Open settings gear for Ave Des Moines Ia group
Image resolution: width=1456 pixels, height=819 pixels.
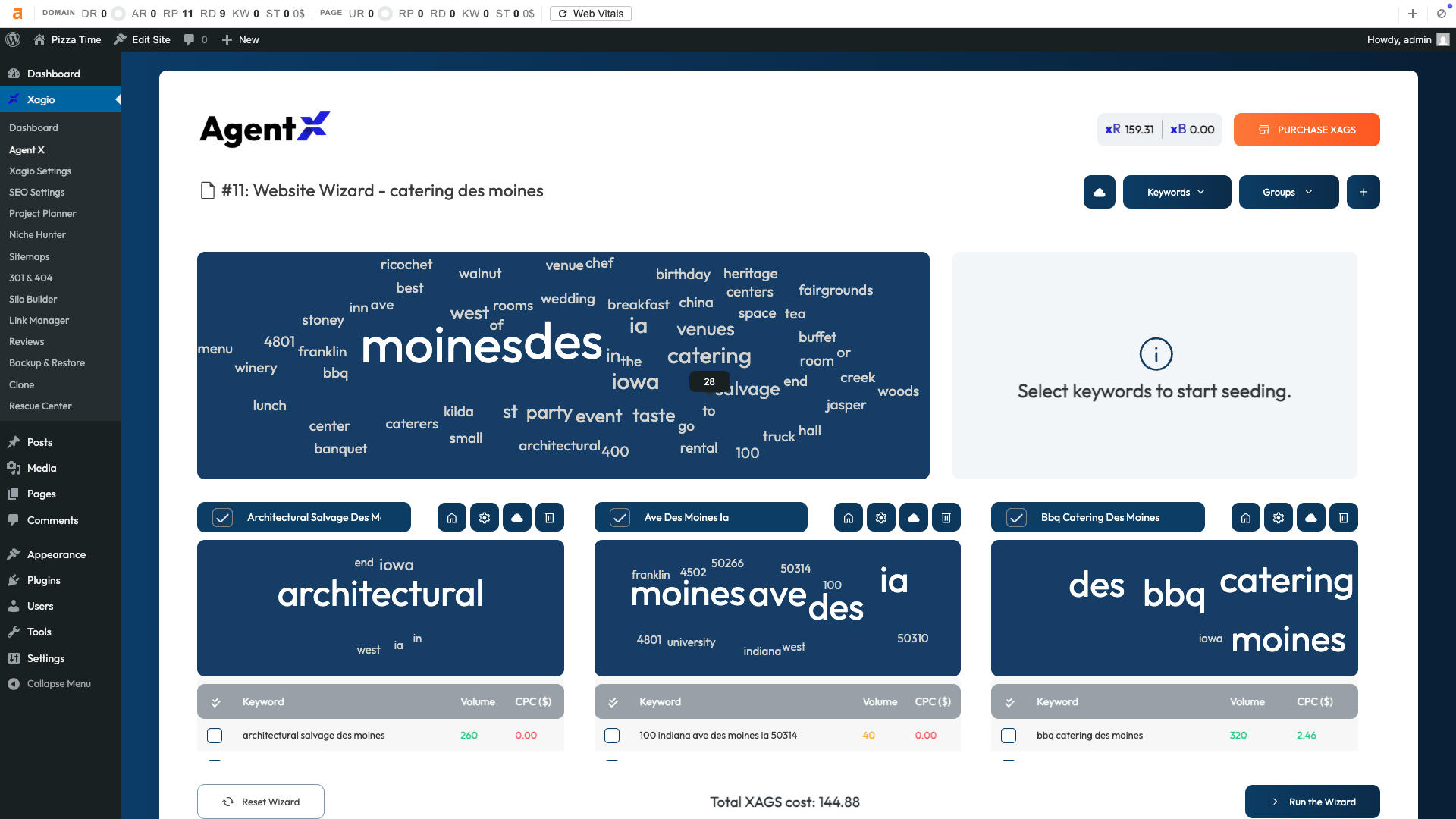pos(881,518)
